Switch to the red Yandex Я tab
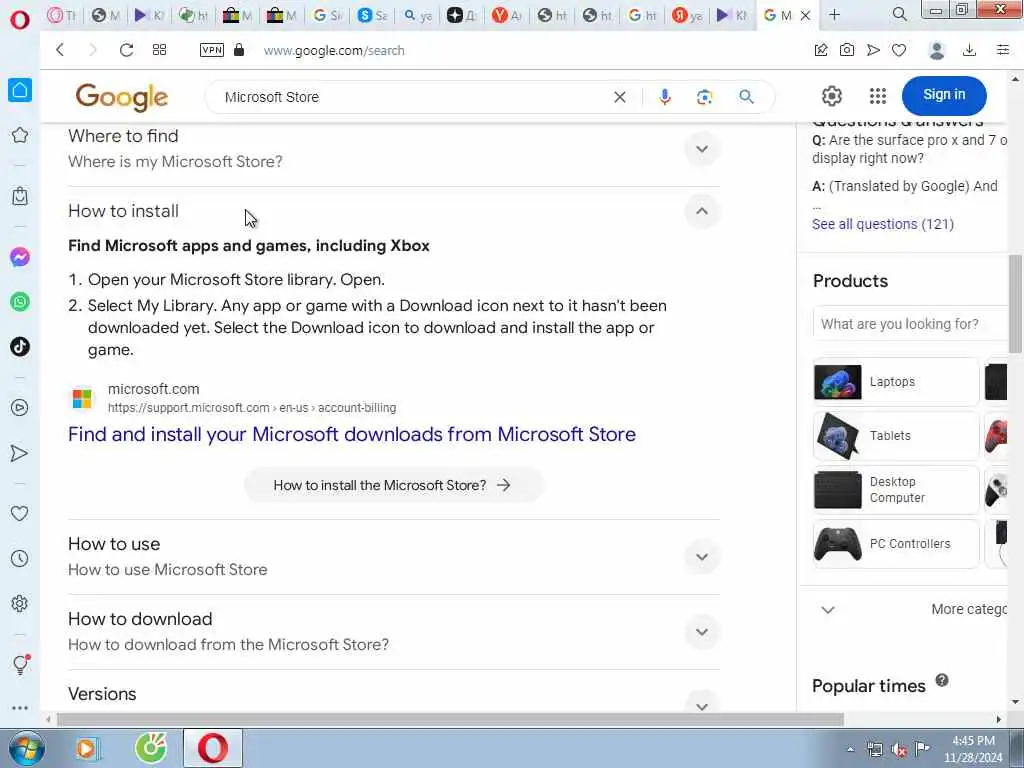Viewport: 1024px width, 768px height. tap(687, 15)
